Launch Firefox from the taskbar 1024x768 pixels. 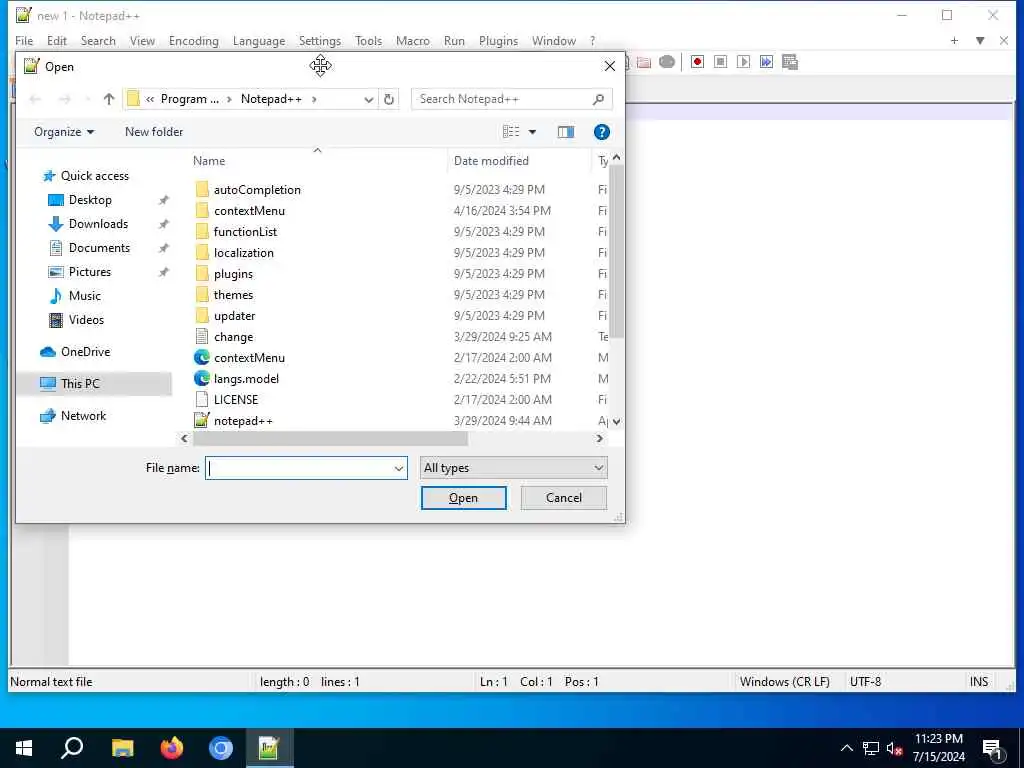tap(172, 748)
